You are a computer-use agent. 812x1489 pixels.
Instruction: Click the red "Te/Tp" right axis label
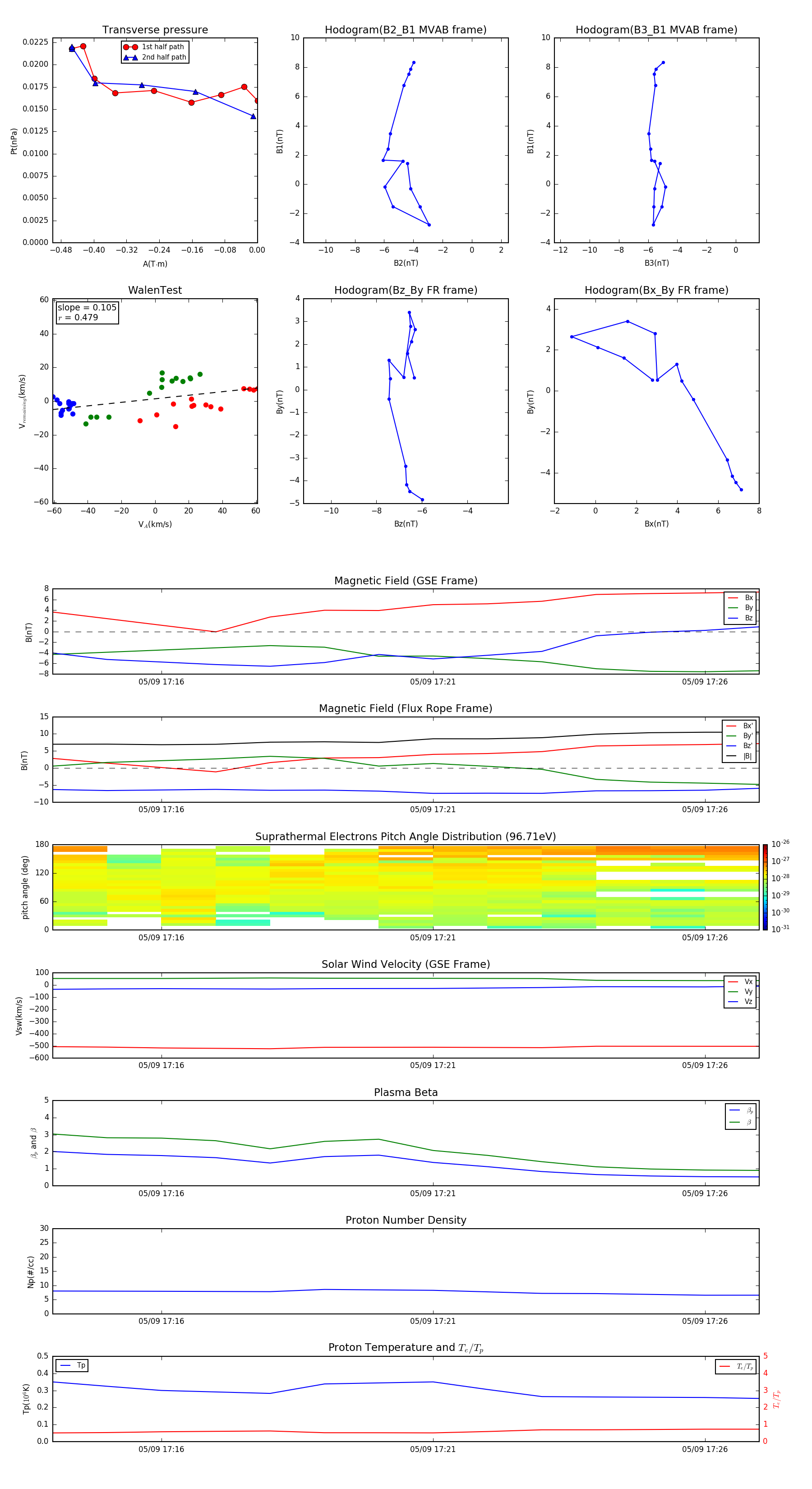776,1399
